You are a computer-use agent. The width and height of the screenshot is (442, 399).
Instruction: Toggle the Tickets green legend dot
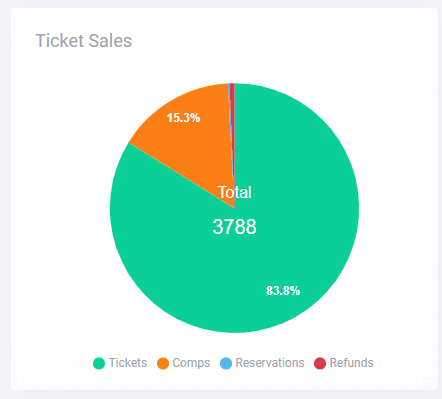pos(99,363)
